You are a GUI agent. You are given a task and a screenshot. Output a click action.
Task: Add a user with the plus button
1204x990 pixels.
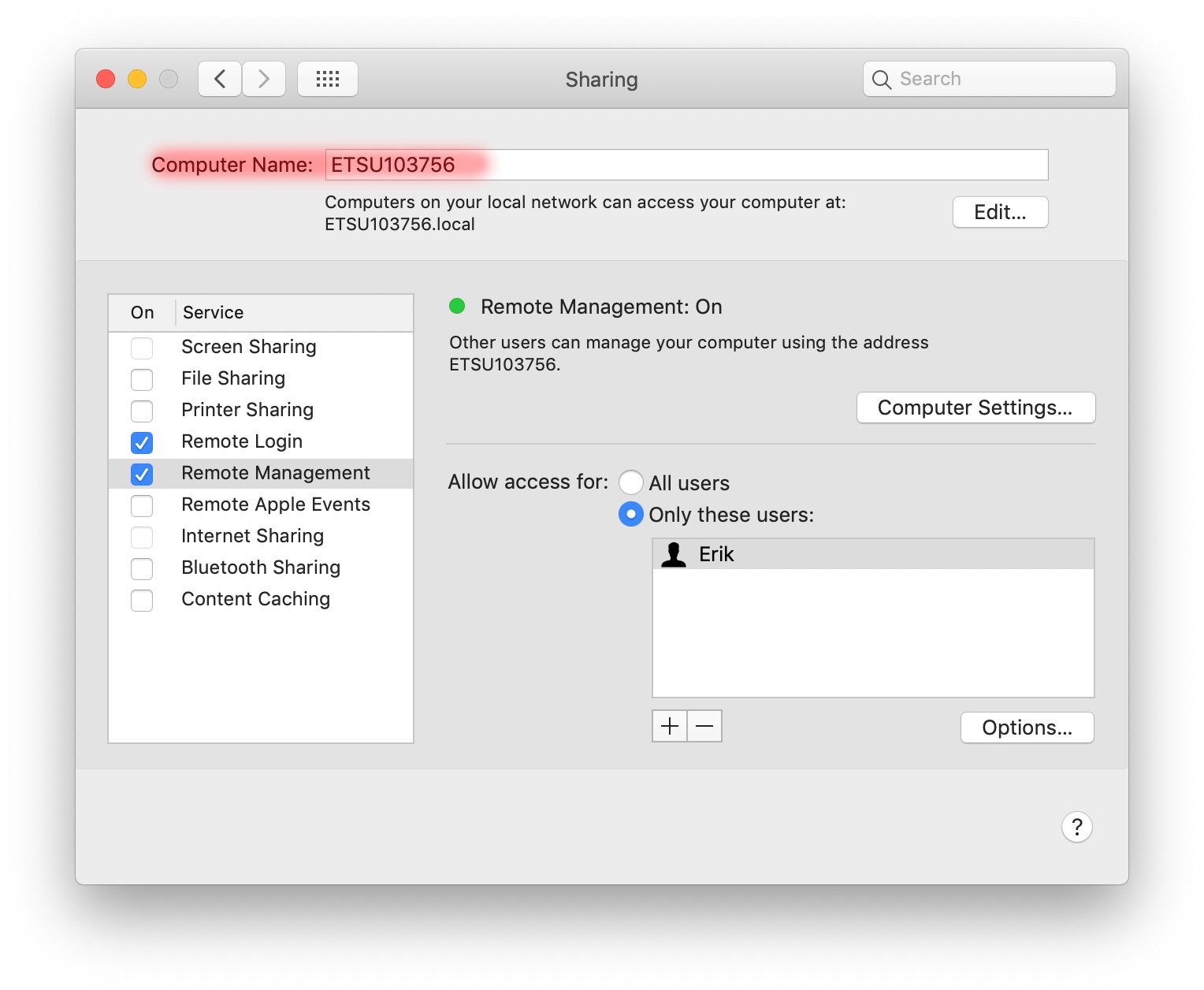pyautogui.click(x=670, y=726)
